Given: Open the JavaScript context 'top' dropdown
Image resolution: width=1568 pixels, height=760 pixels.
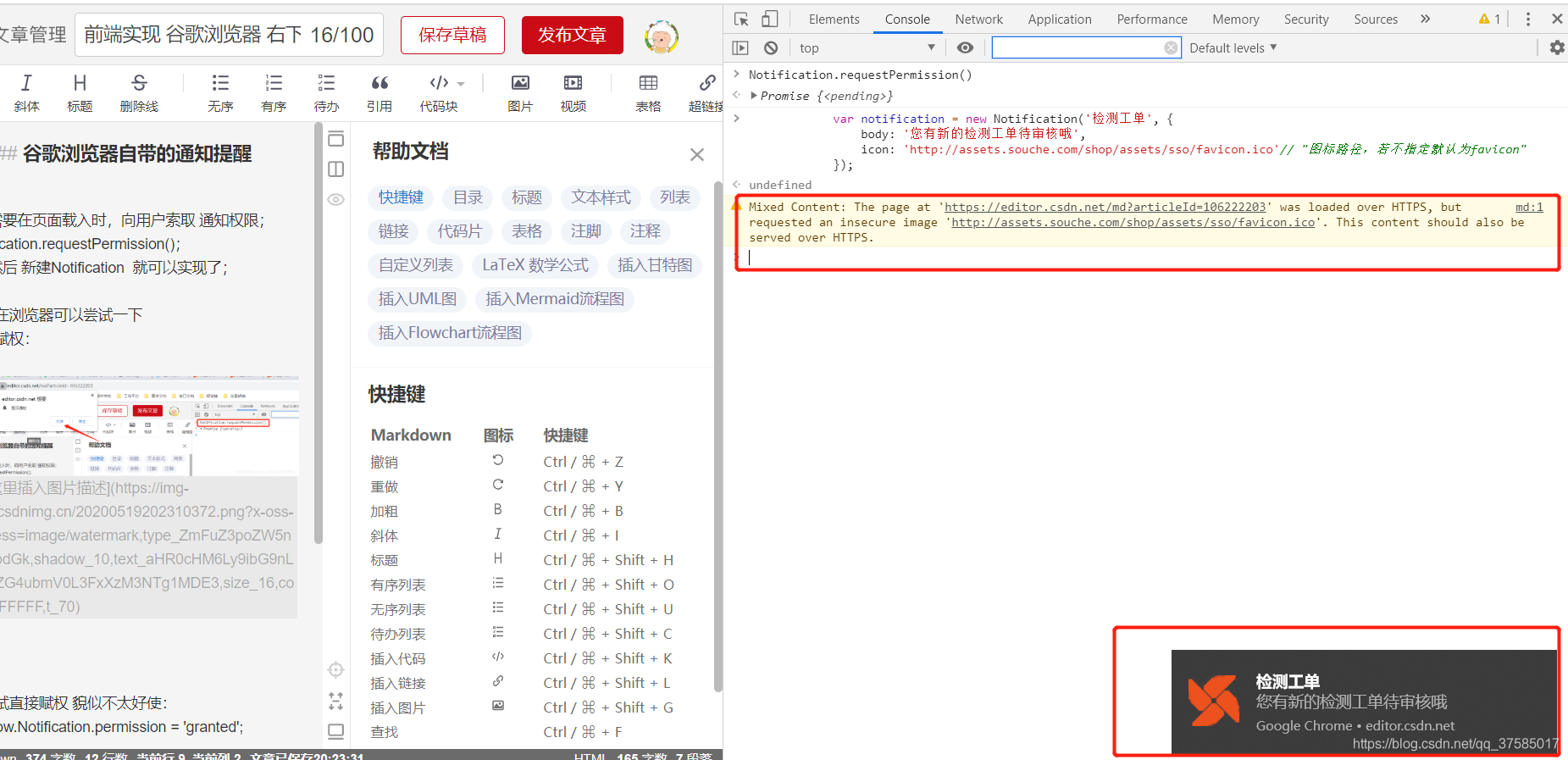Looking at the screenshot, I should pyautogui.click(x=867, y=48).
